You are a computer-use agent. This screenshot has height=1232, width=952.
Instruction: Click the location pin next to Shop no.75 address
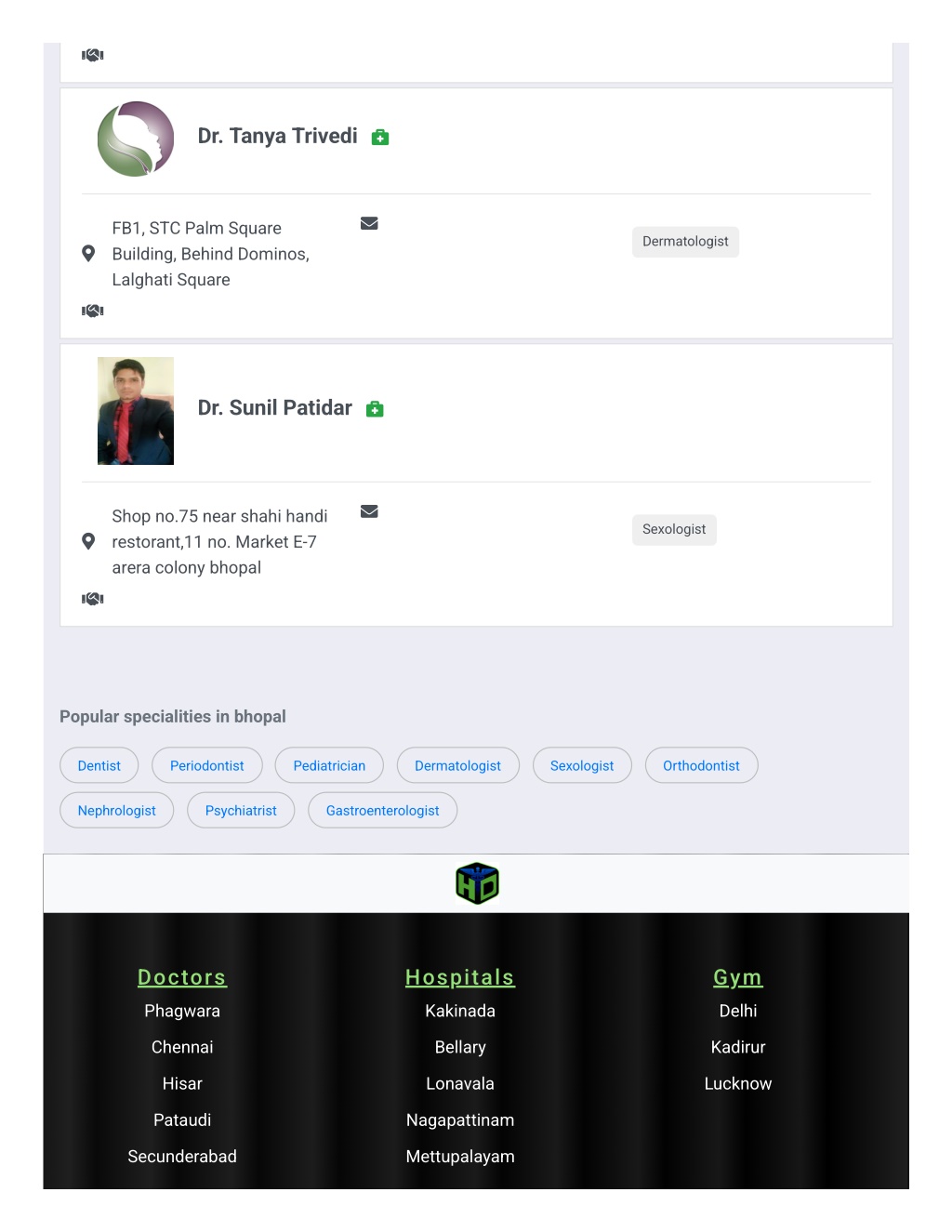[88, 541]
